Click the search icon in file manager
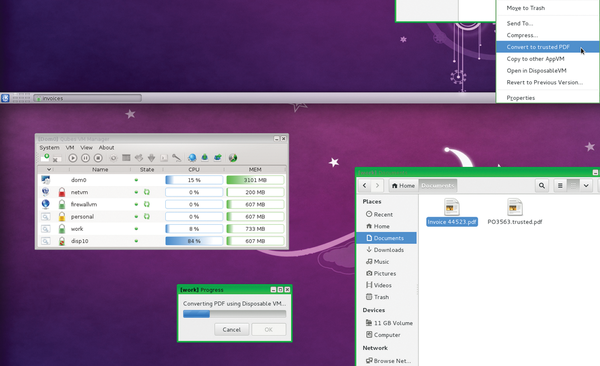 tap(542, 186)
